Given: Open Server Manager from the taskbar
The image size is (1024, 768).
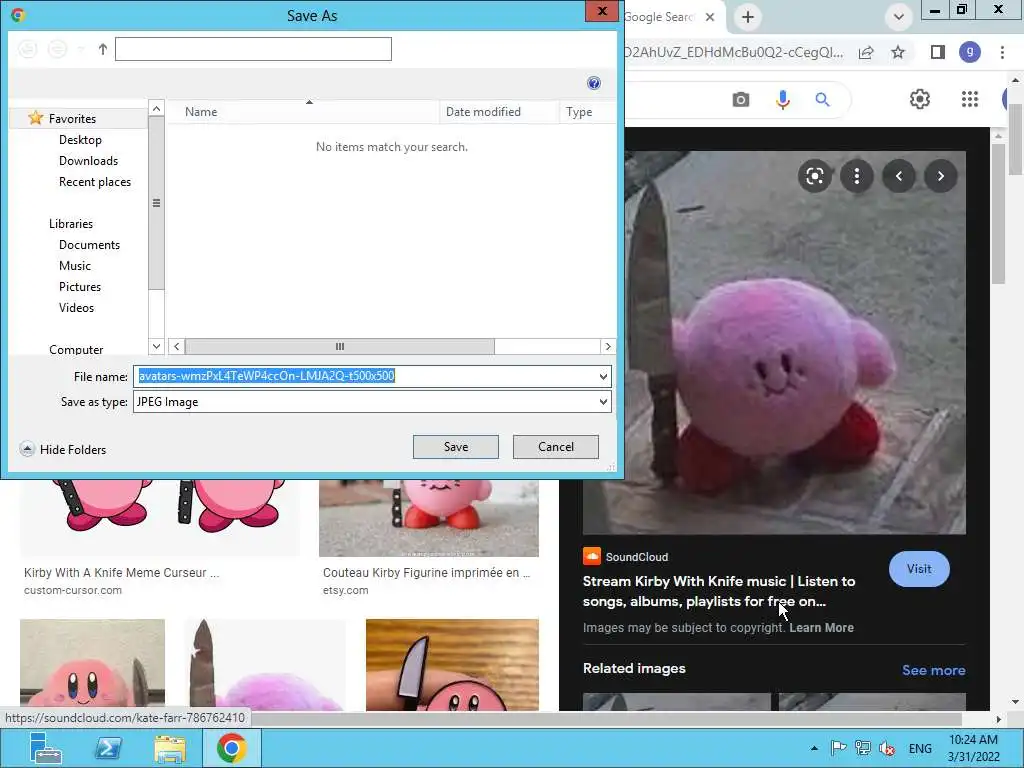Looking at the screenshot, I should click(46, 748).
